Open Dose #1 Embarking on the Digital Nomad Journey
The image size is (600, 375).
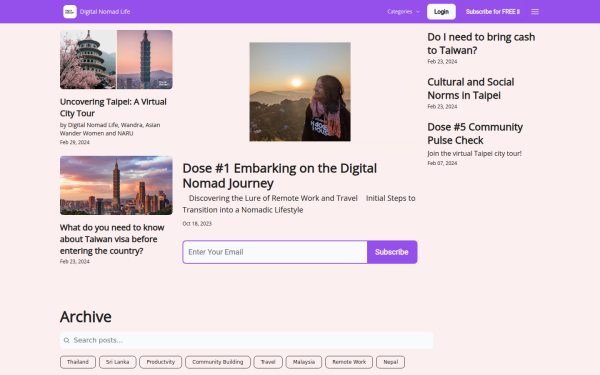pos(279,176)
